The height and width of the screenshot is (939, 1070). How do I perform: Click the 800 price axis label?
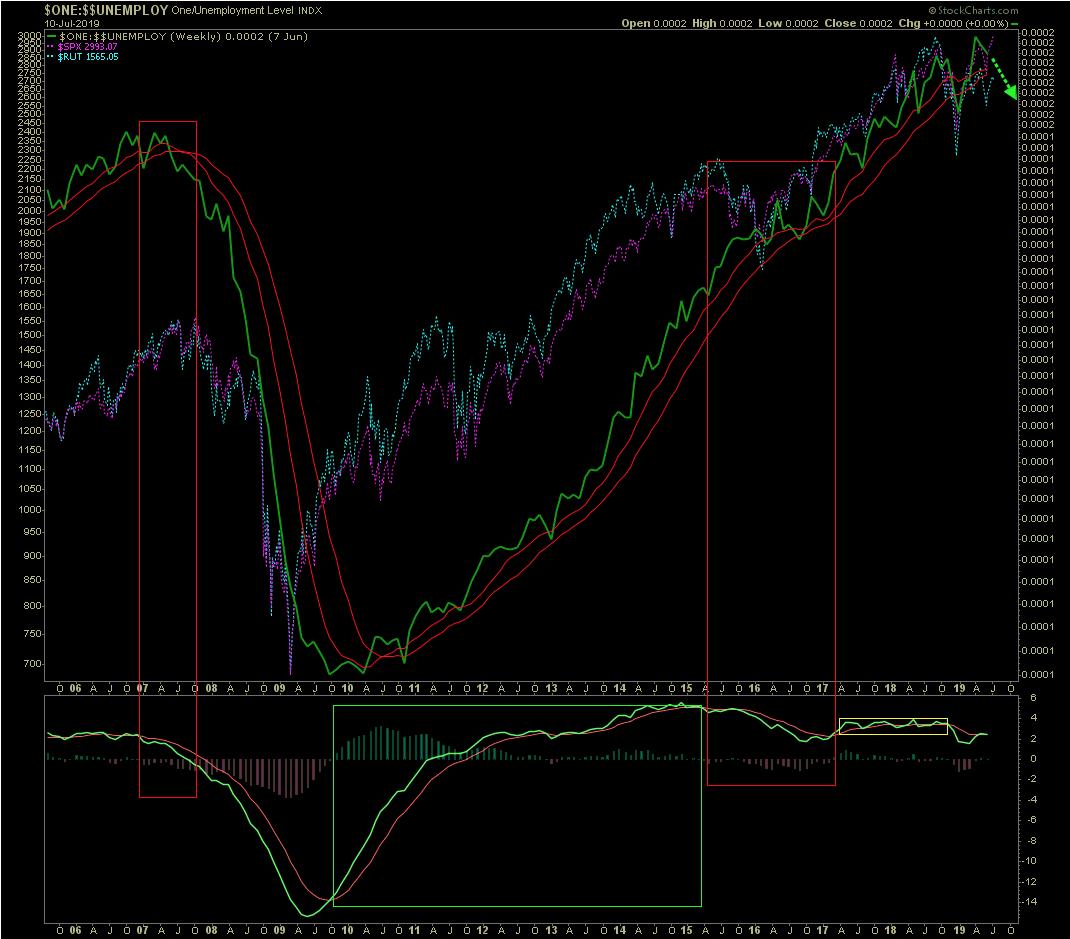coord(33,606)
